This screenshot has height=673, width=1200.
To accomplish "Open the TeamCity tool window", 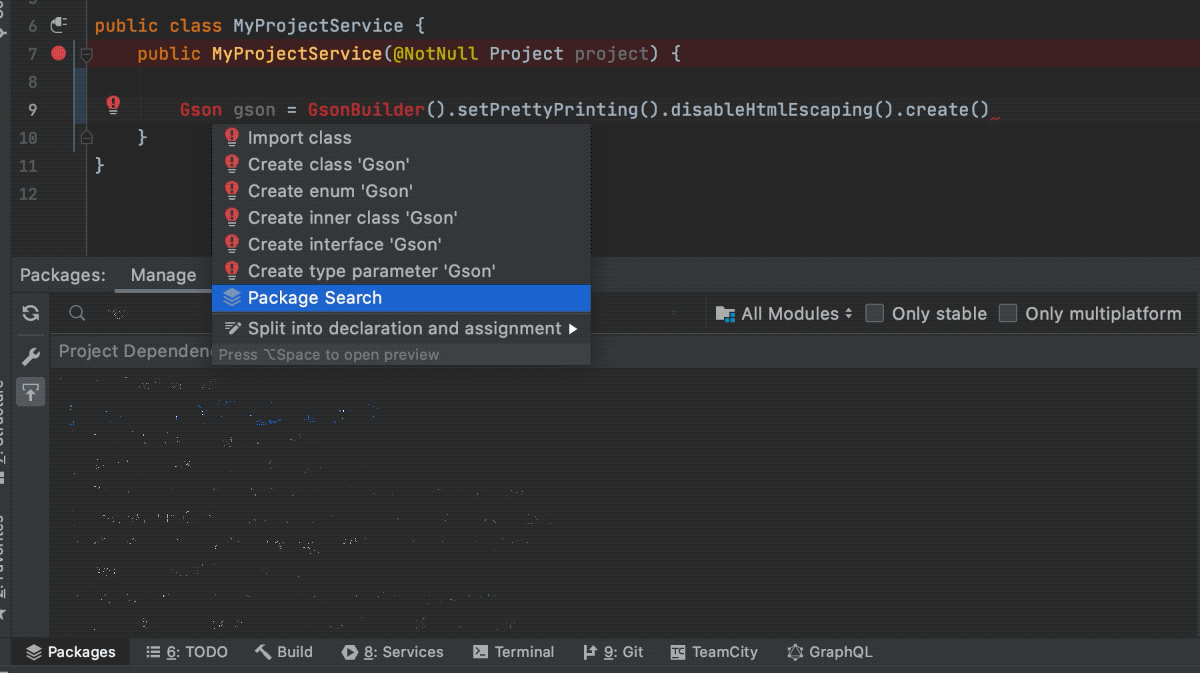I will click(714, 652).
